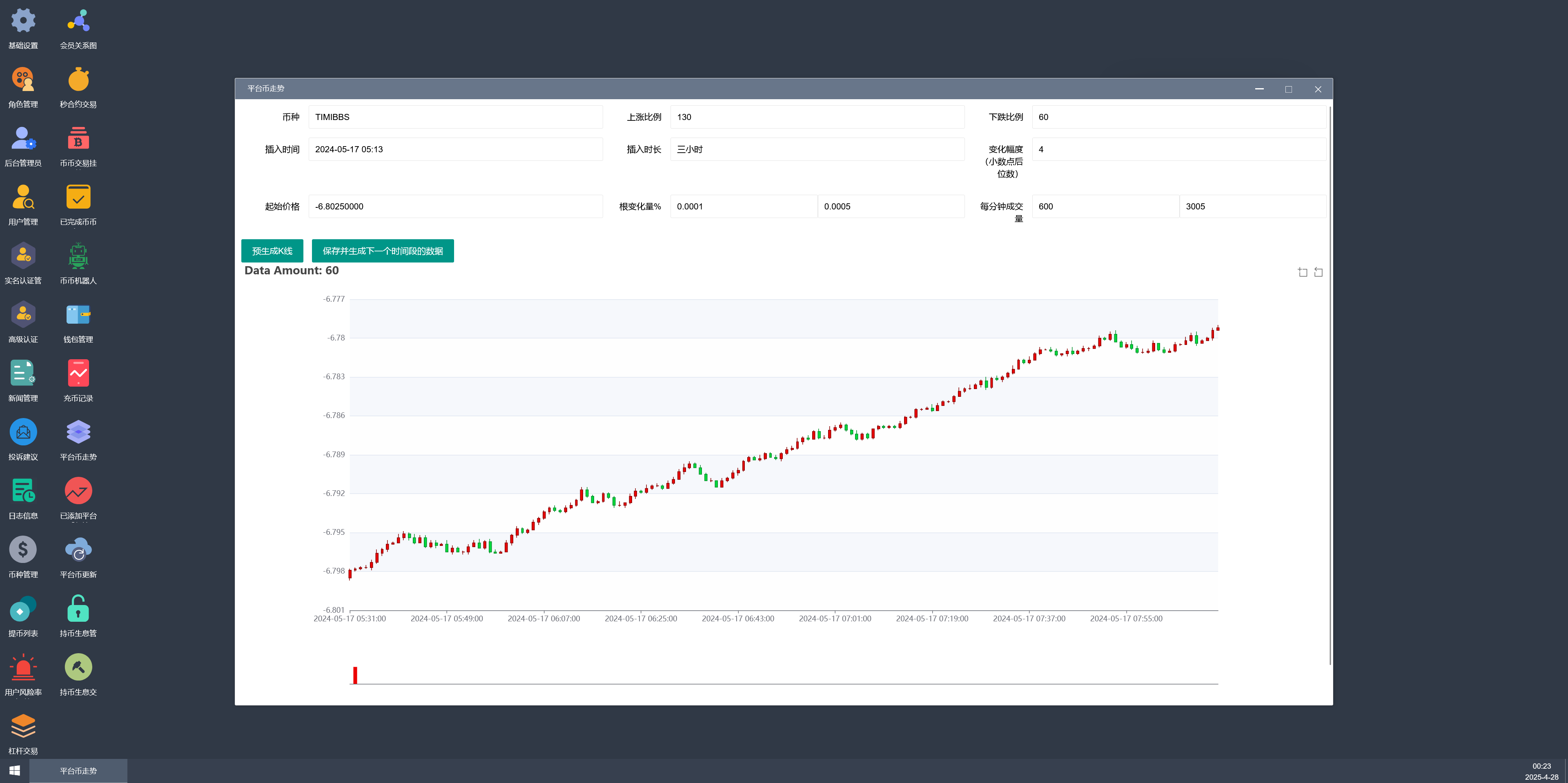Open 杠杆交易 leverage trading icon
Viewport: 1568px width, 783px height.
pos(23,726)
